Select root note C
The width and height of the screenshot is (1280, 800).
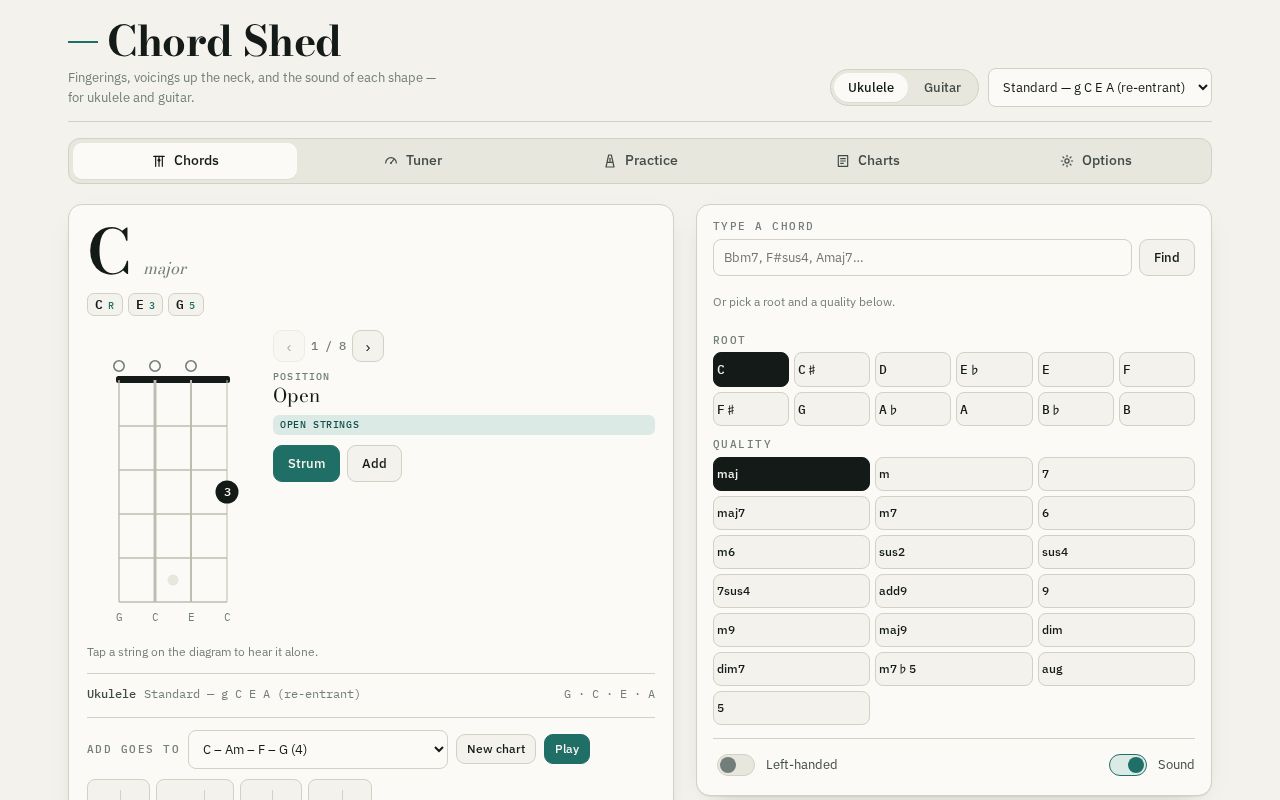[751, 370]
